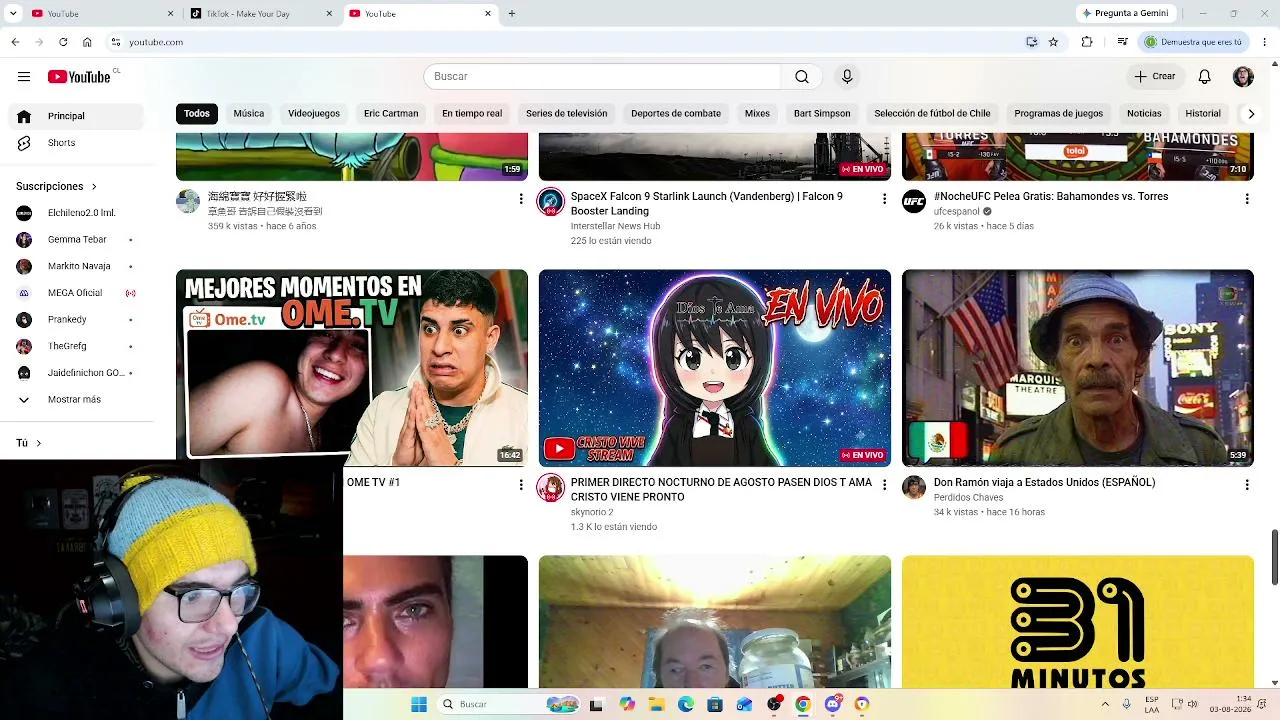Open a new browser tab
Image resolution: width=1280 pixels, height=720 pixels.
tap(512, 14)
